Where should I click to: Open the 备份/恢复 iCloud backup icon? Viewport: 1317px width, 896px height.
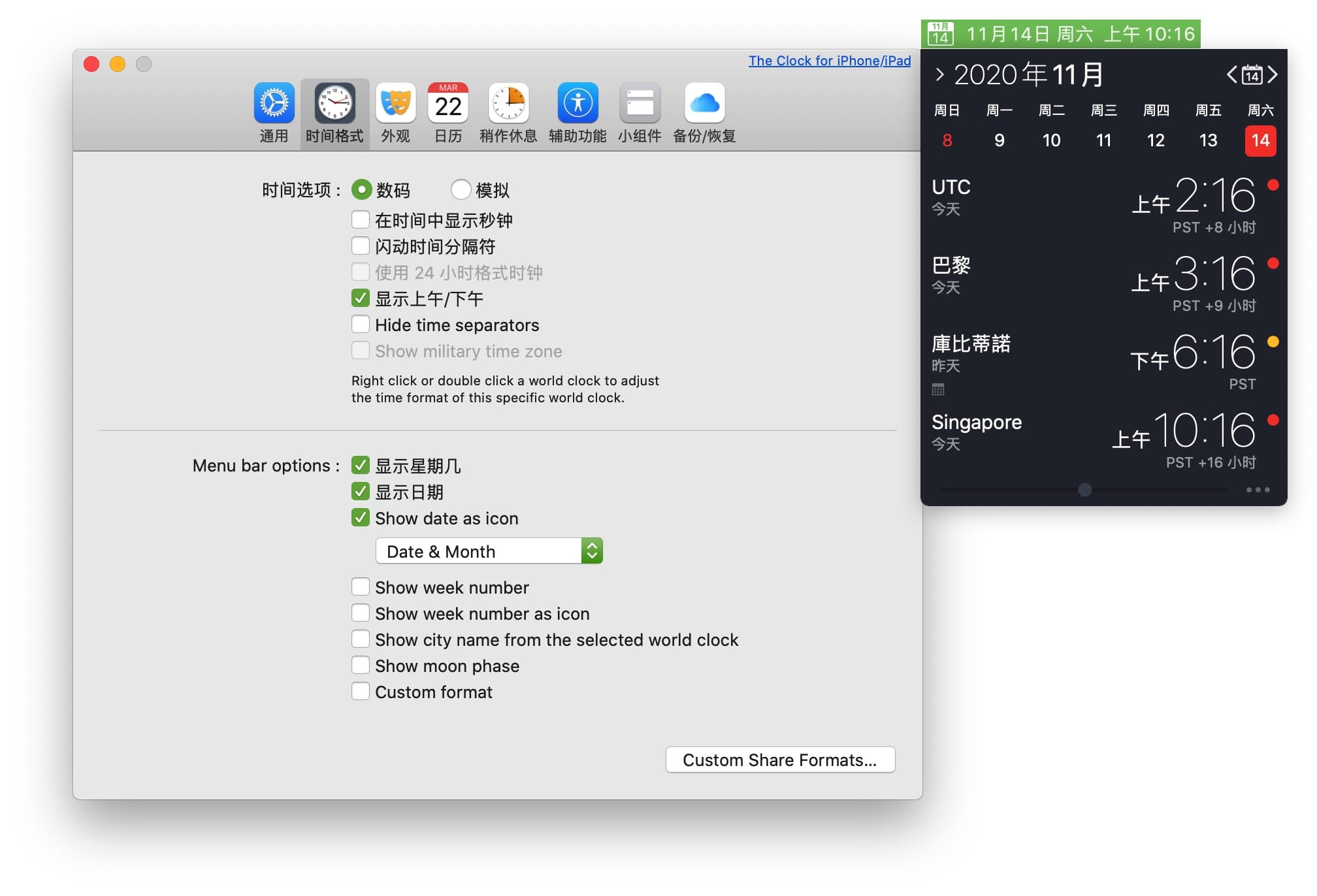tap(704, 103)
